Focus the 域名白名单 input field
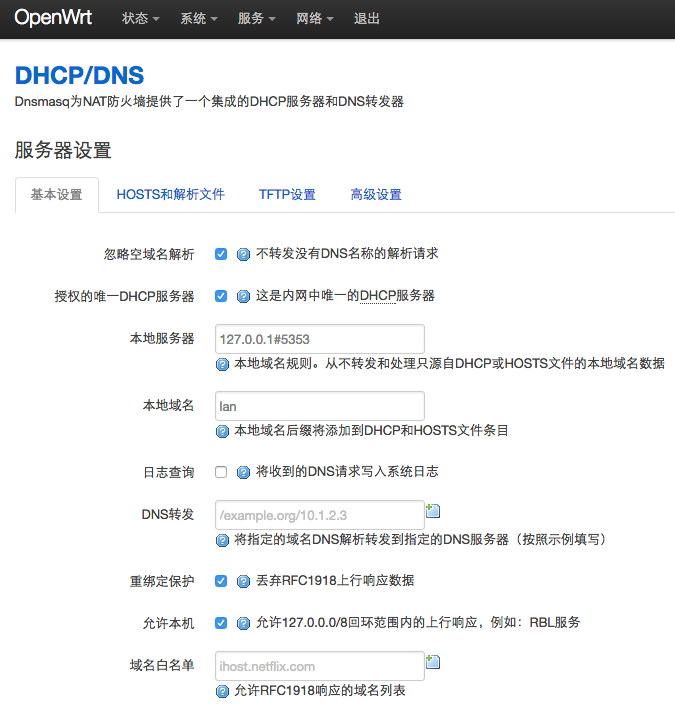 tap(320, 666)
